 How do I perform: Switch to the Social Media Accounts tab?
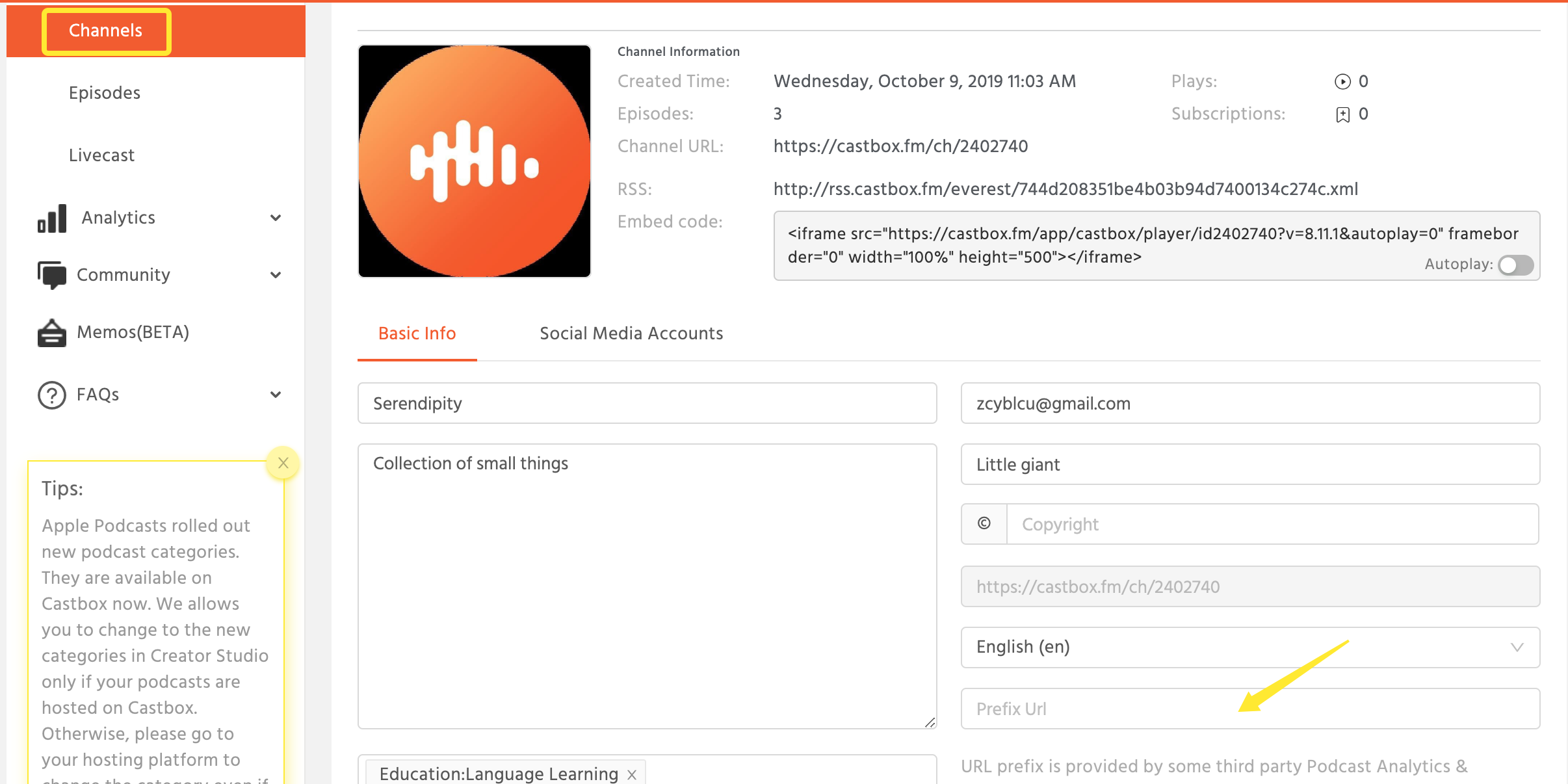[631, 333]
